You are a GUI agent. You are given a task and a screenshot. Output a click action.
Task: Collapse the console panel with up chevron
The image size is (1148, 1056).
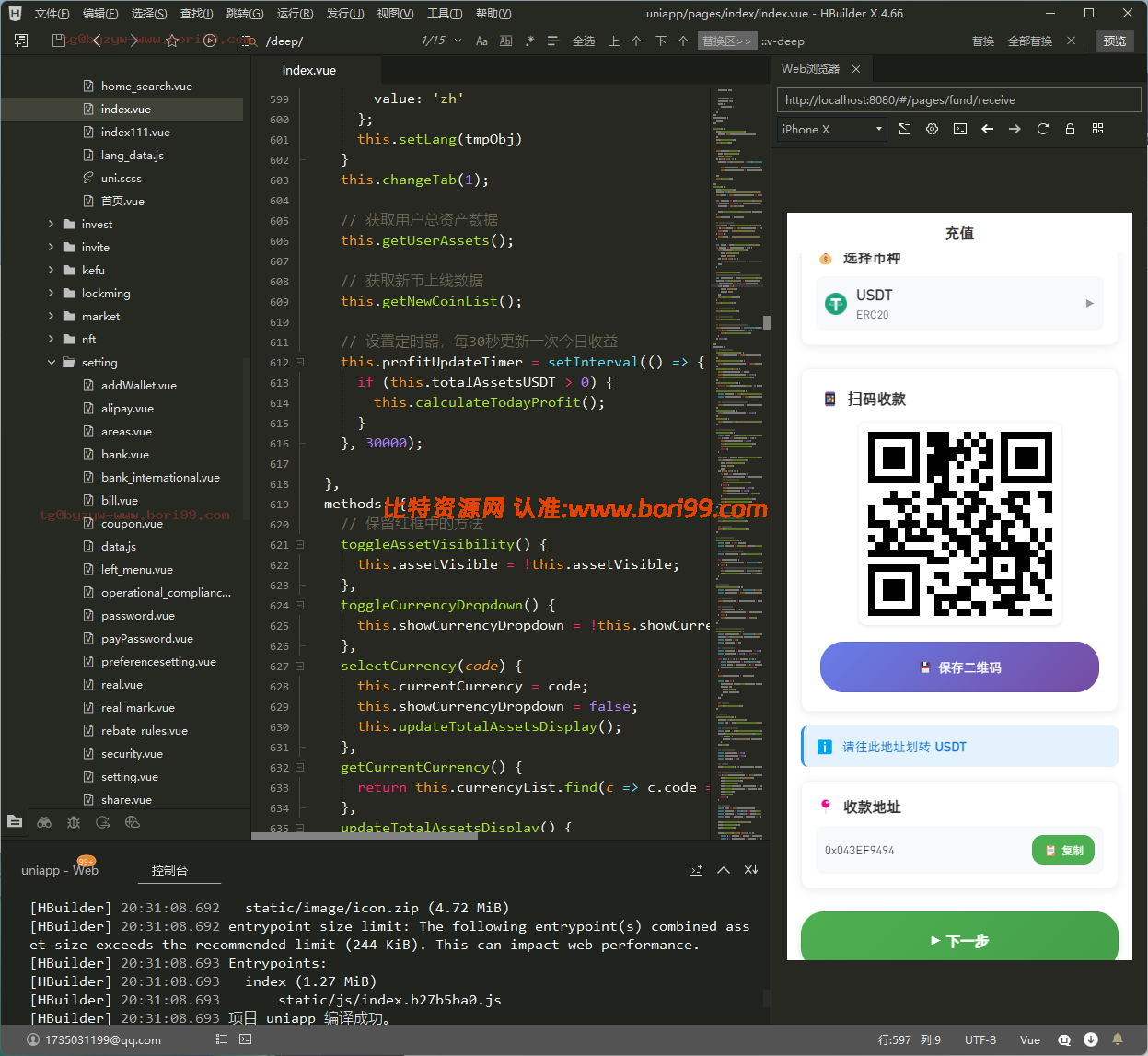pyautogui.click(x=724, y=870)
